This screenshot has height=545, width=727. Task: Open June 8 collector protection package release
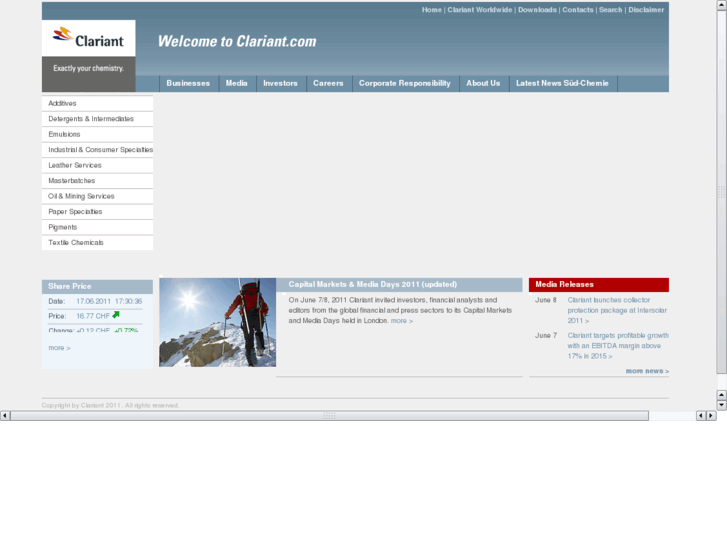coord(617,310)
